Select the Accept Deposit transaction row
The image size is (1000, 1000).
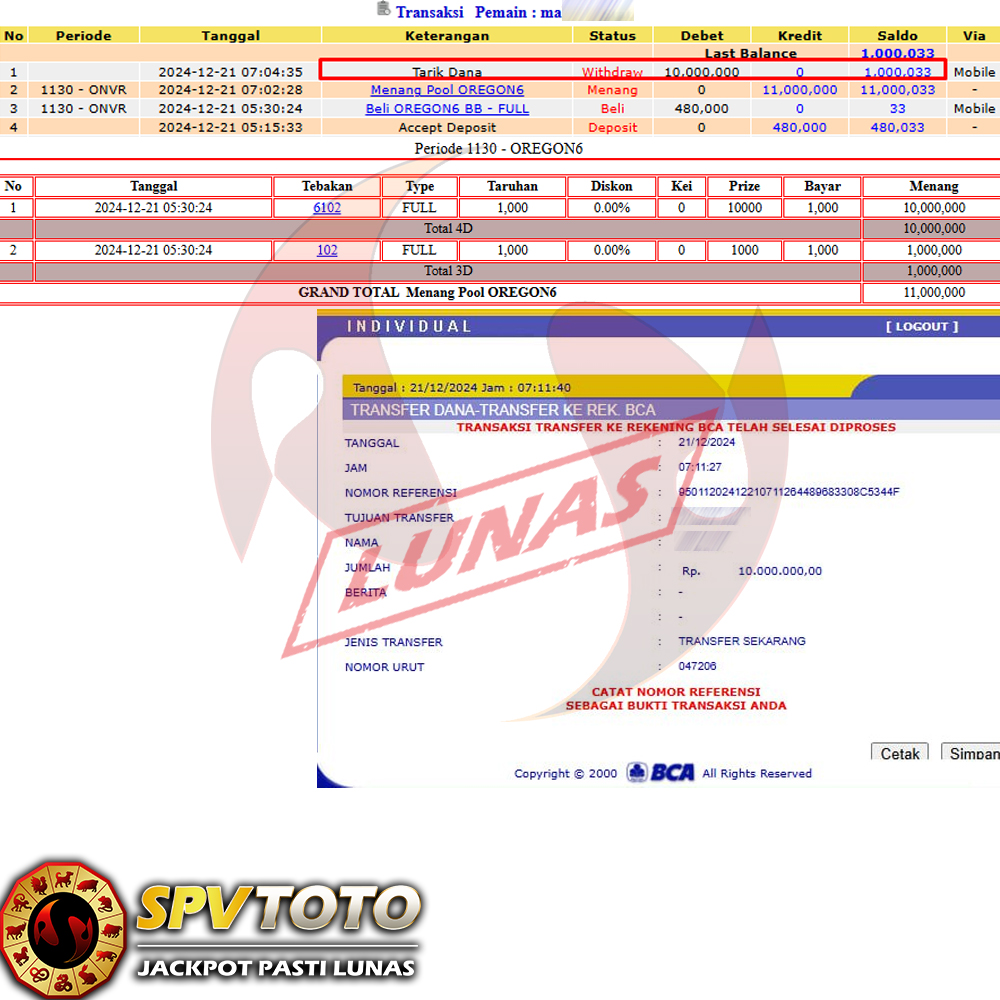447,127
